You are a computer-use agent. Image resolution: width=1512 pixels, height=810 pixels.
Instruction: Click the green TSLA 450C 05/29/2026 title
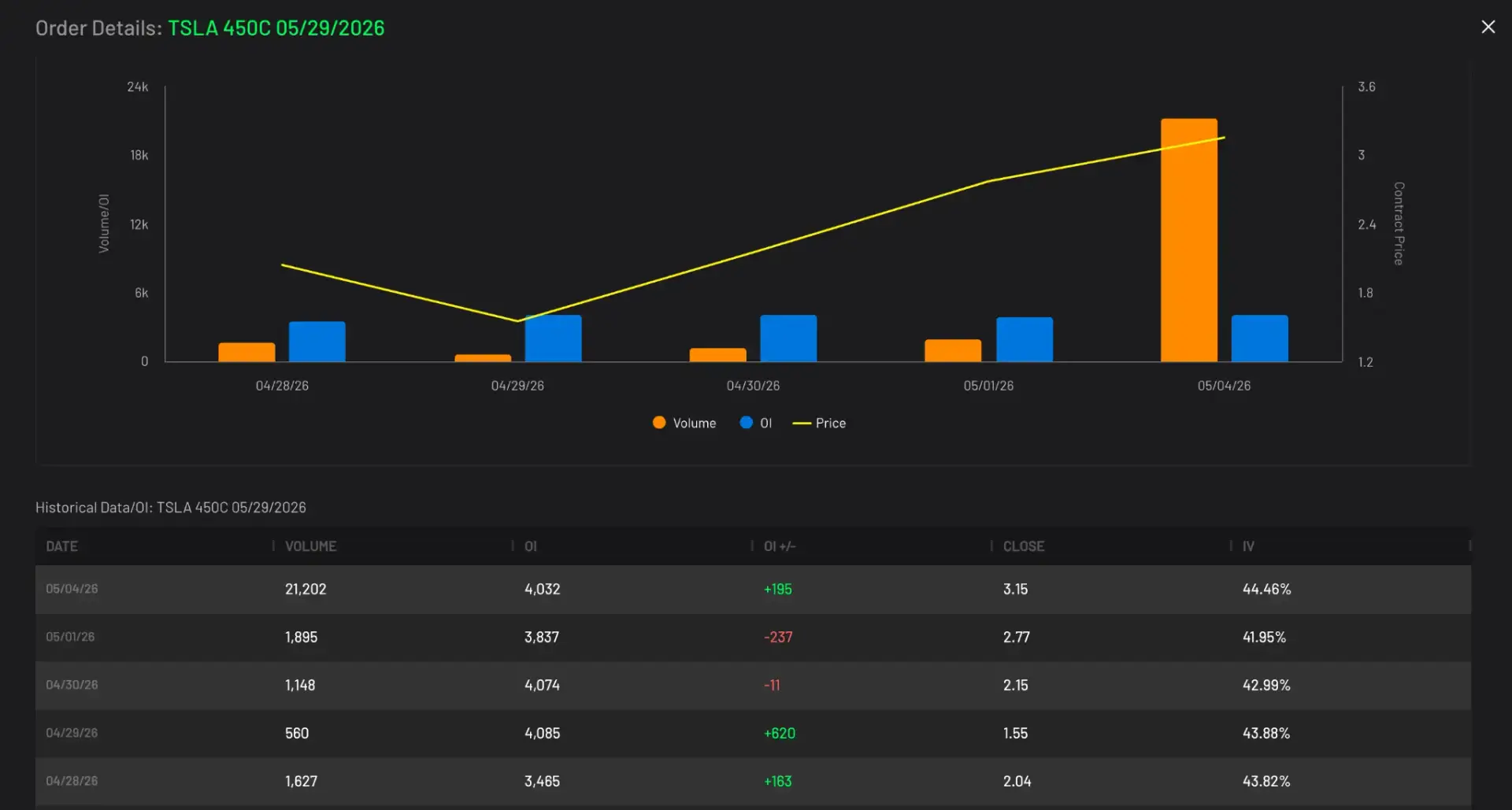276,28
